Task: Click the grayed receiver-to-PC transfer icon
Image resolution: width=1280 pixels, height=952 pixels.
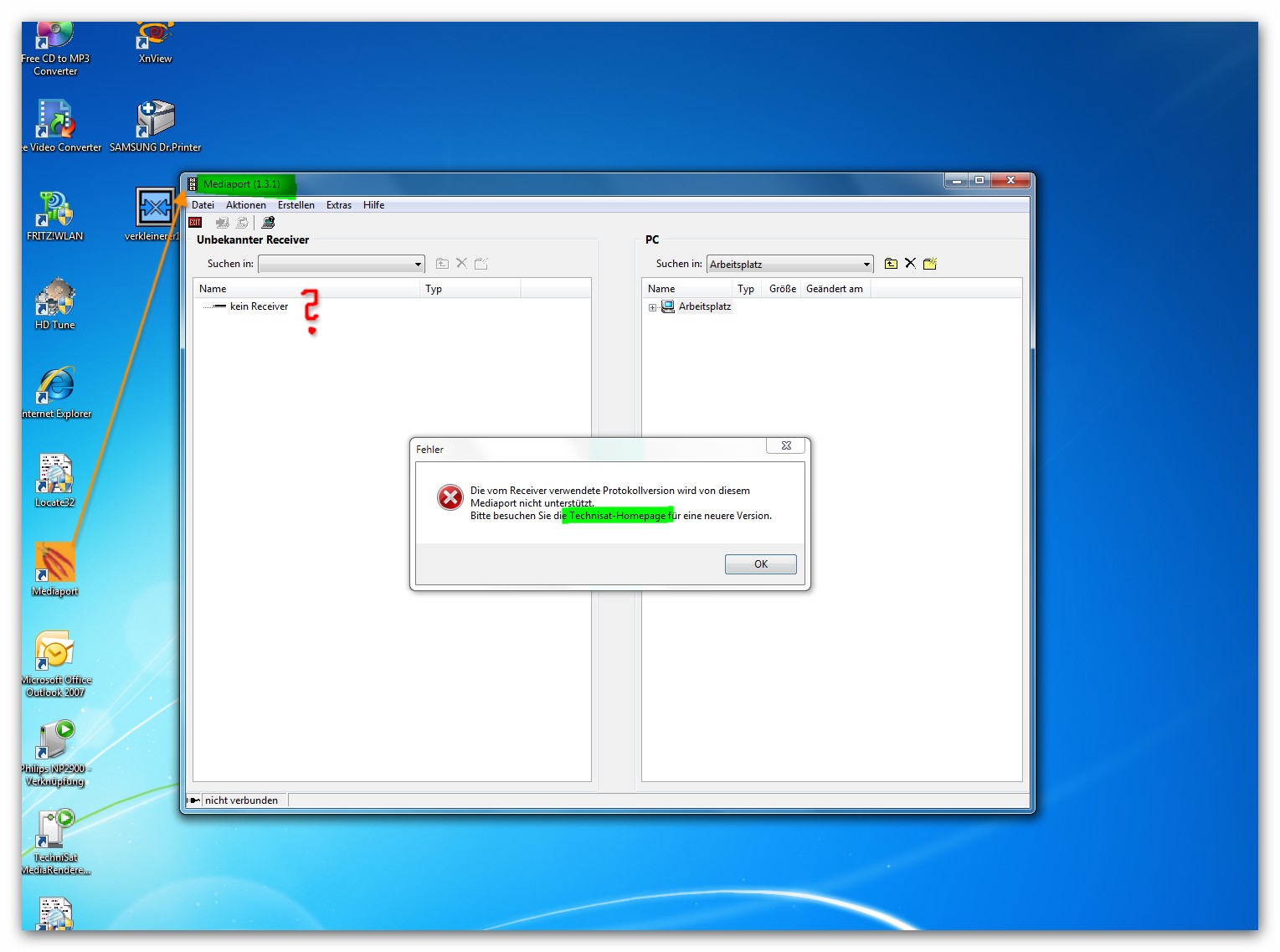Action: click(x=222, y=223)
